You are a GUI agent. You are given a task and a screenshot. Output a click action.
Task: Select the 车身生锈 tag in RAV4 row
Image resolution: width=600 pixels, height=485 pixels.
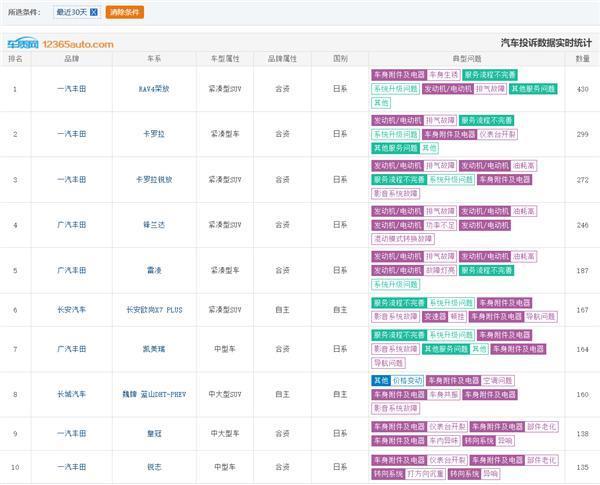(x=444, y=74)
